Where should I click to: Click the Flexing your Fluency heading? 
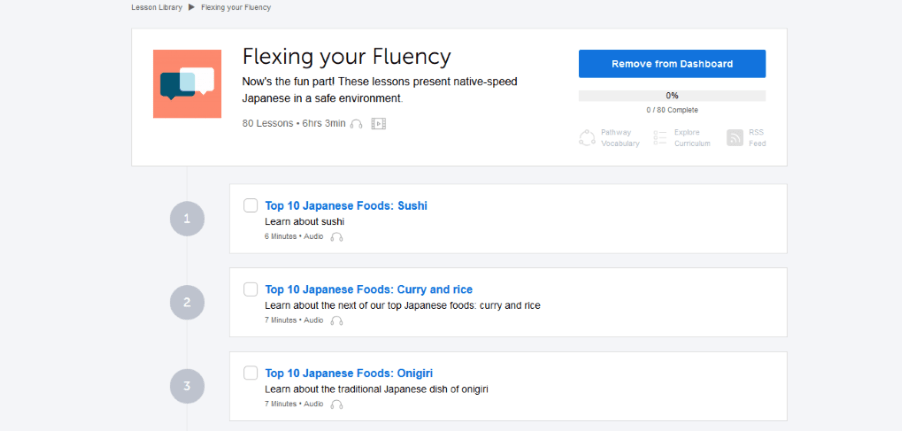(346, 57)
